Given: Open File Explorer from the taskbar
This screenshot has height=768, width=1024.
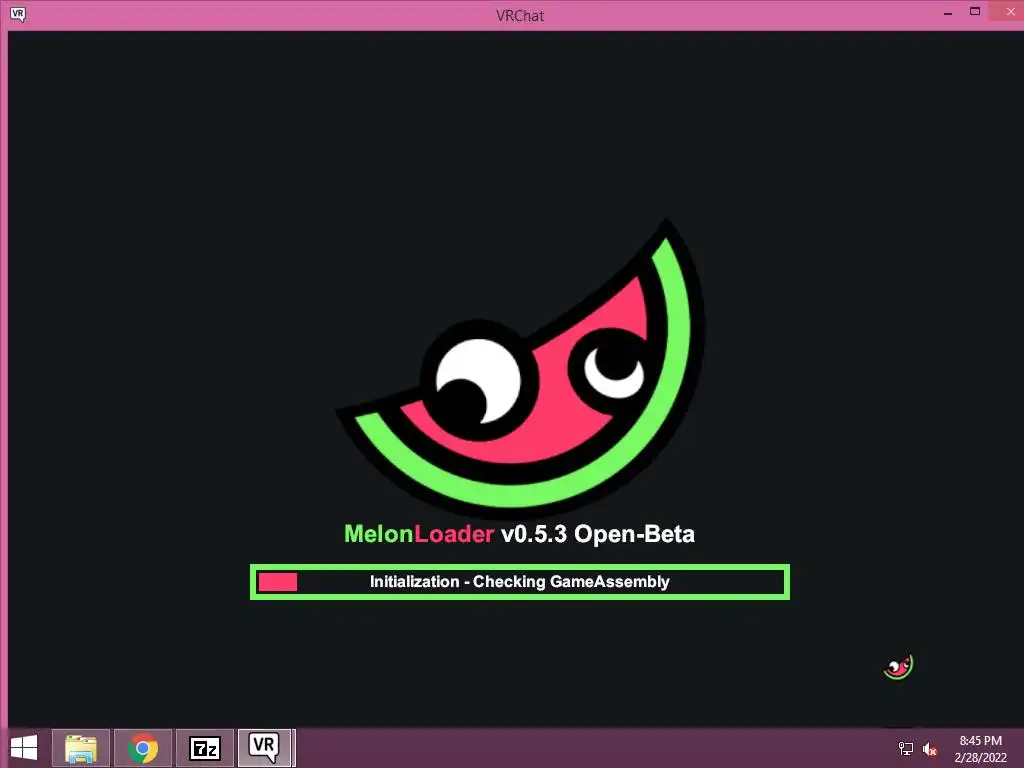Looking at the screenshot, I should [81, 748].
